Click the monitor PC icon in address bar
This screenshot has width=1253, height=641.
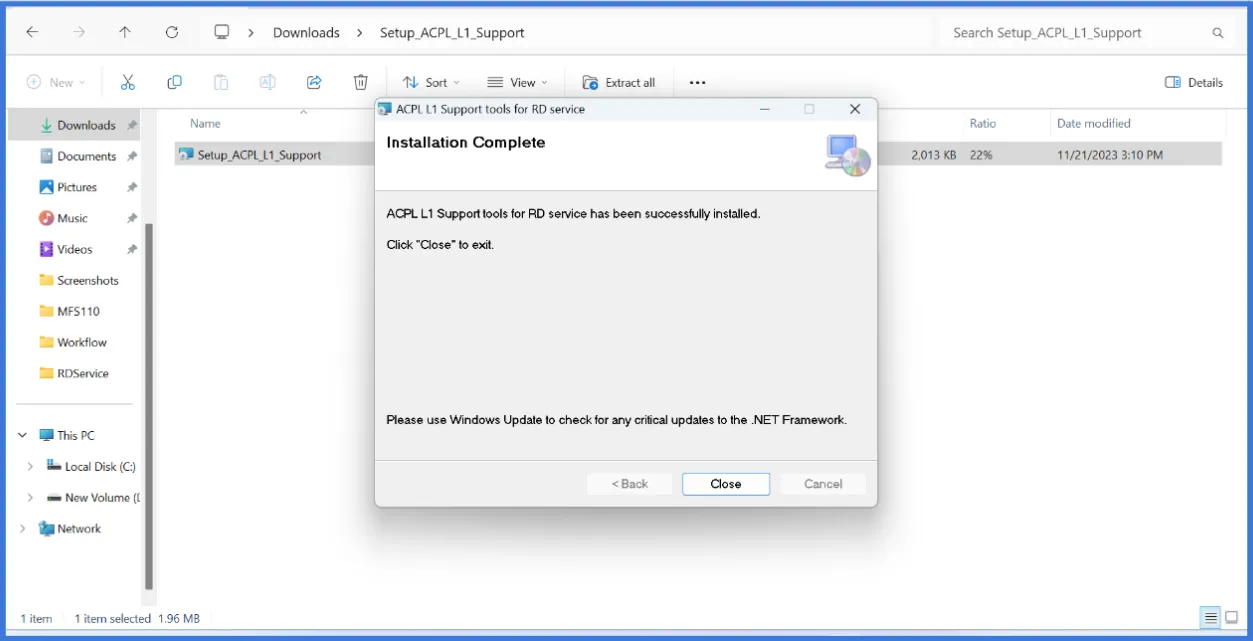222,32
